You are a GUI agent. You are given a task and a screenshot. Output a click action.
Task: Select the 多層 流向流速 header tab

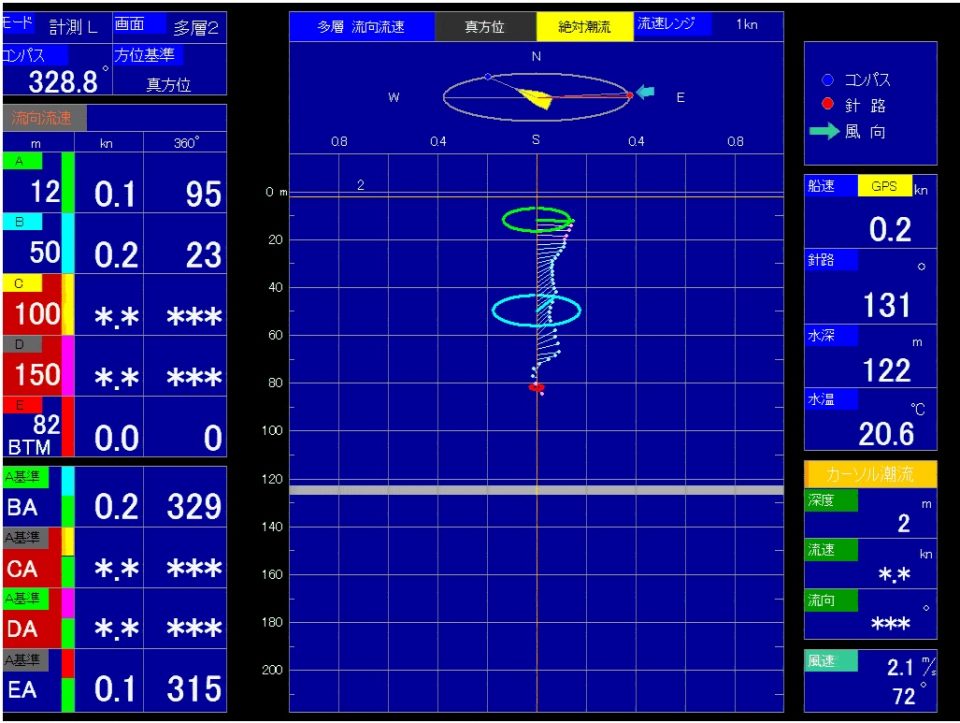(x=361, y=27)
